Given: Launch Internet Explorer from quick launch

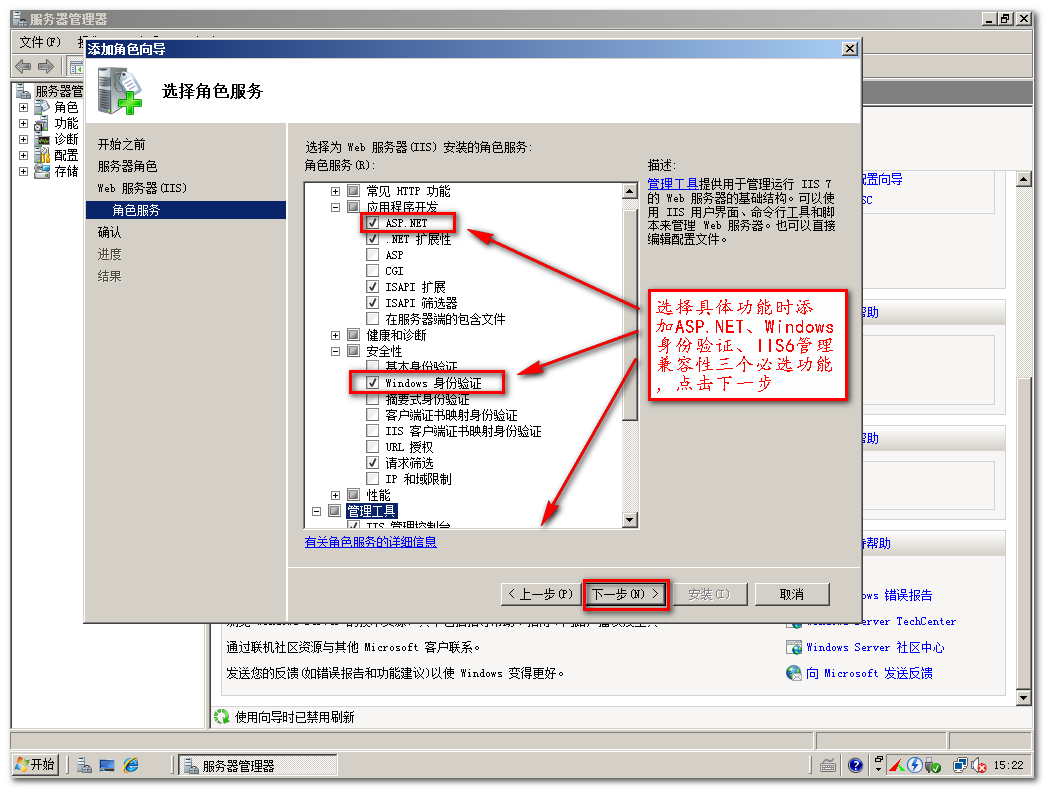Looking at the screenshot, I should (x=131, y=765).
